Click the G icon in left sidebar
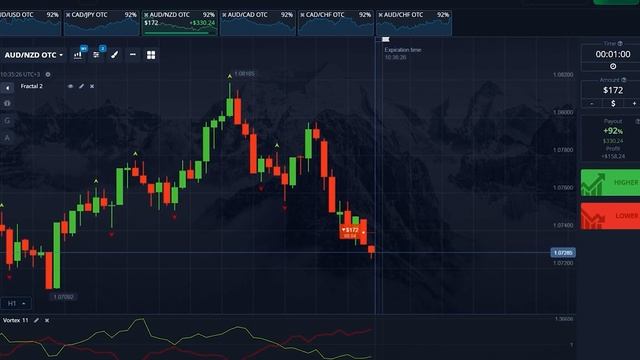640x360 pixels. click(7, 120)
